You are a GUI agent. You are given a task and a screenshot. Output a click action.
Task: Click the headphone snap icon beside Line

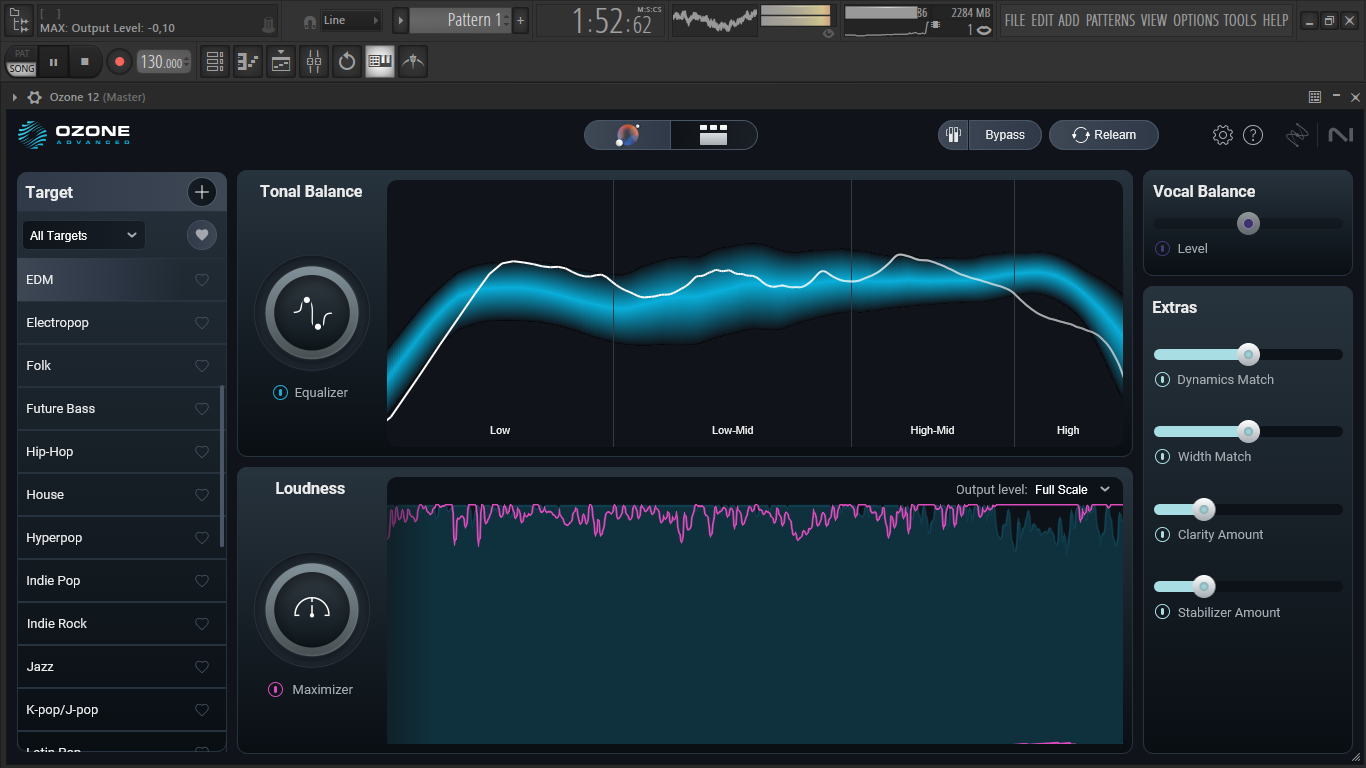point(310,21)
